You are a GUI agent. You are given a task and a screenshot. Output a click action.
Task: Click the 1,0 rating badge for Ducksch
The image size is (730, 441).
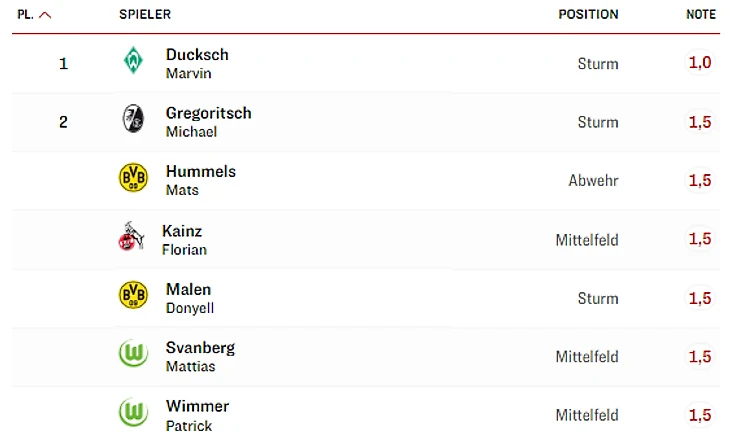pyautogui.click(x=699, y=62)
